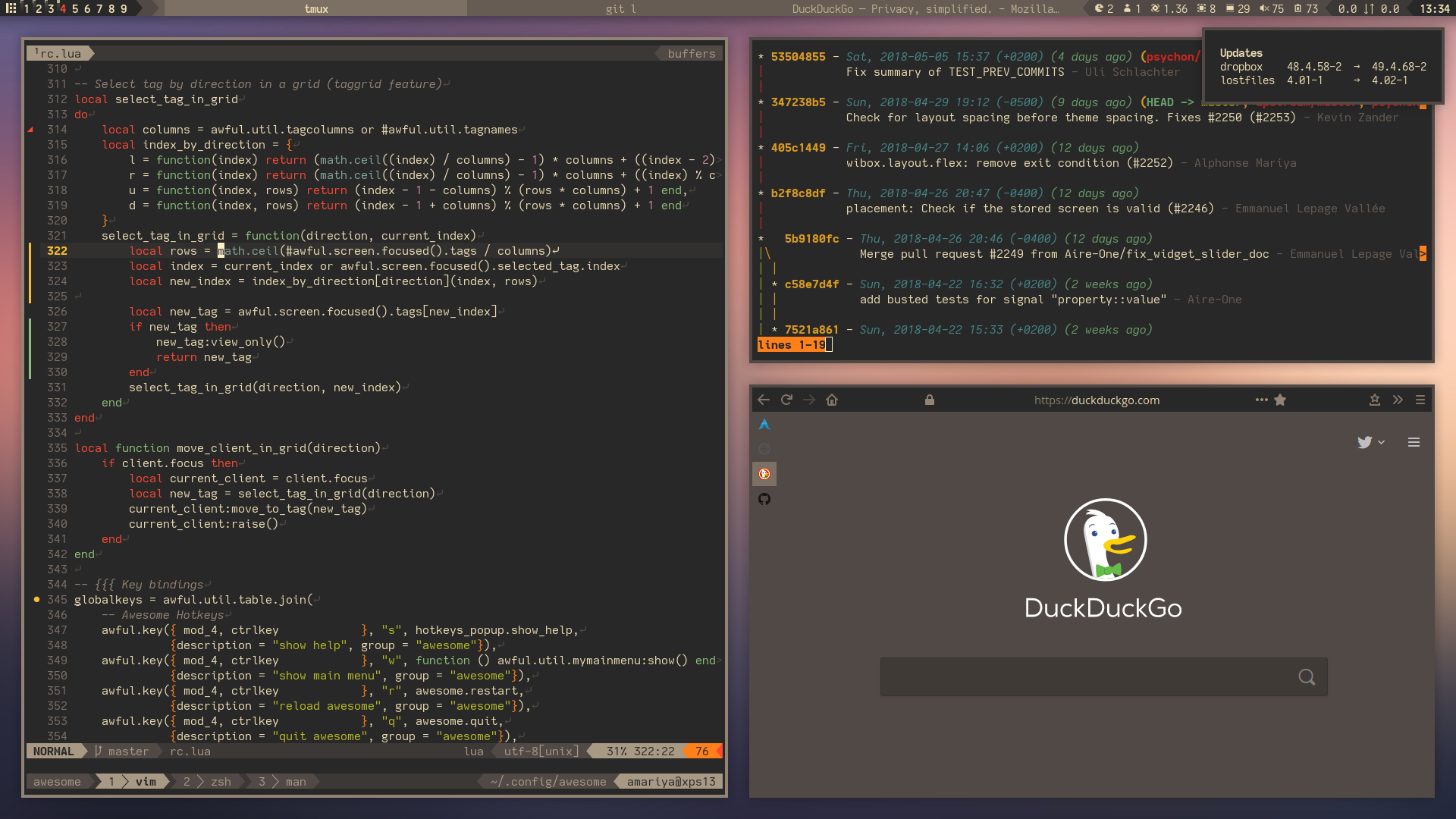1456x819 pixels.
Task: Click the DuckDuckGo duck logo
Action: tap(1105, 540)
